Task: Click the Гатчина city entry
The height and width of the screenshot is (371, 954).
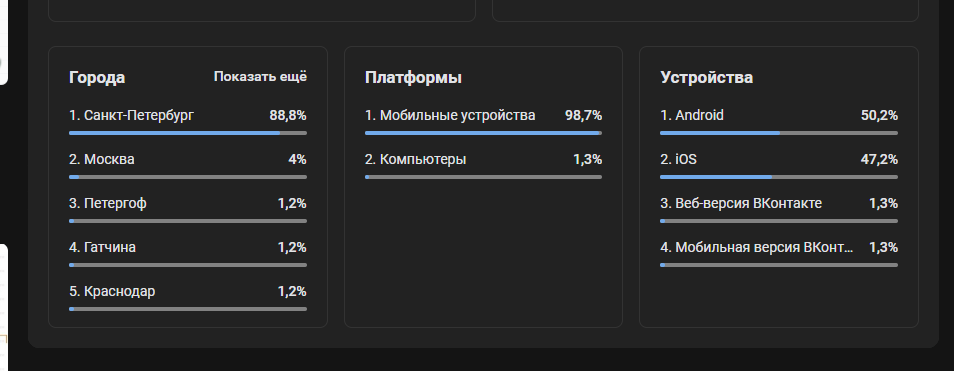Action: coord(188,254)
